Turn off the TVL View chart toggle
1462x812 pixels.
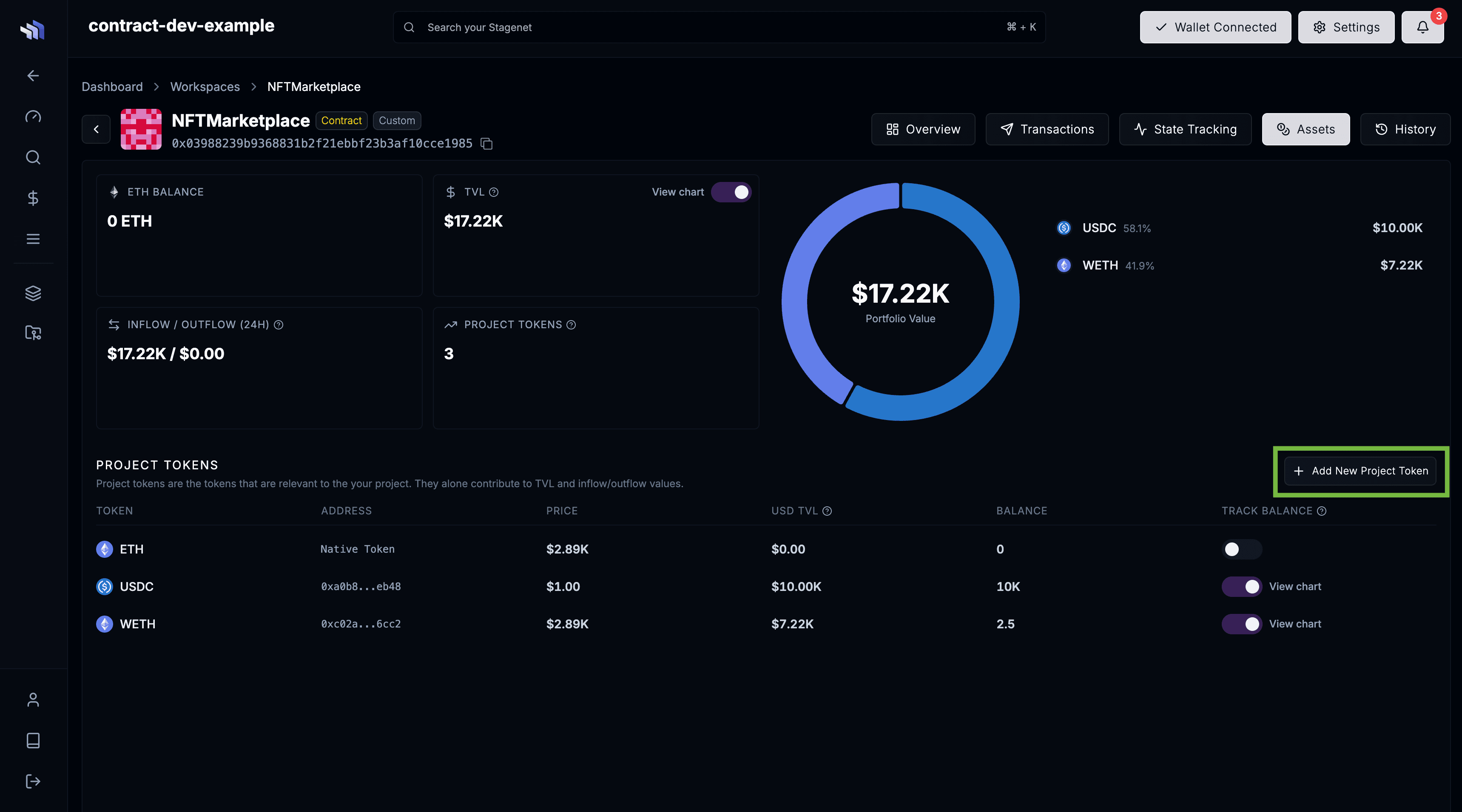[x=731, y=192]
